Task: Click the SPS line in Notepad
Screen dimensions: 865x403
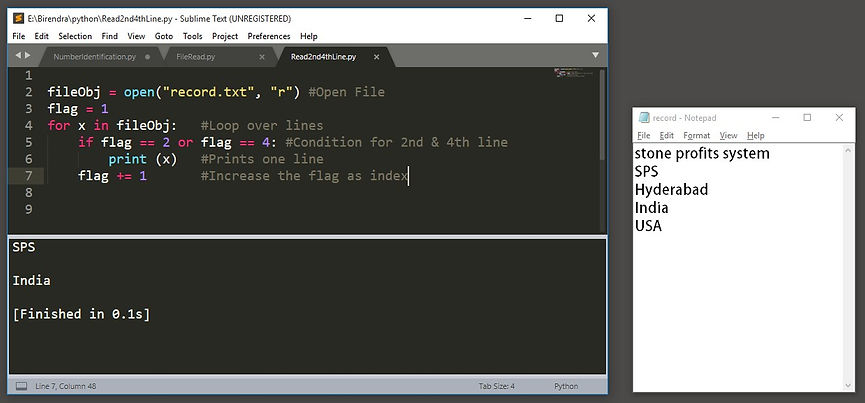Action: pos(647,171)
